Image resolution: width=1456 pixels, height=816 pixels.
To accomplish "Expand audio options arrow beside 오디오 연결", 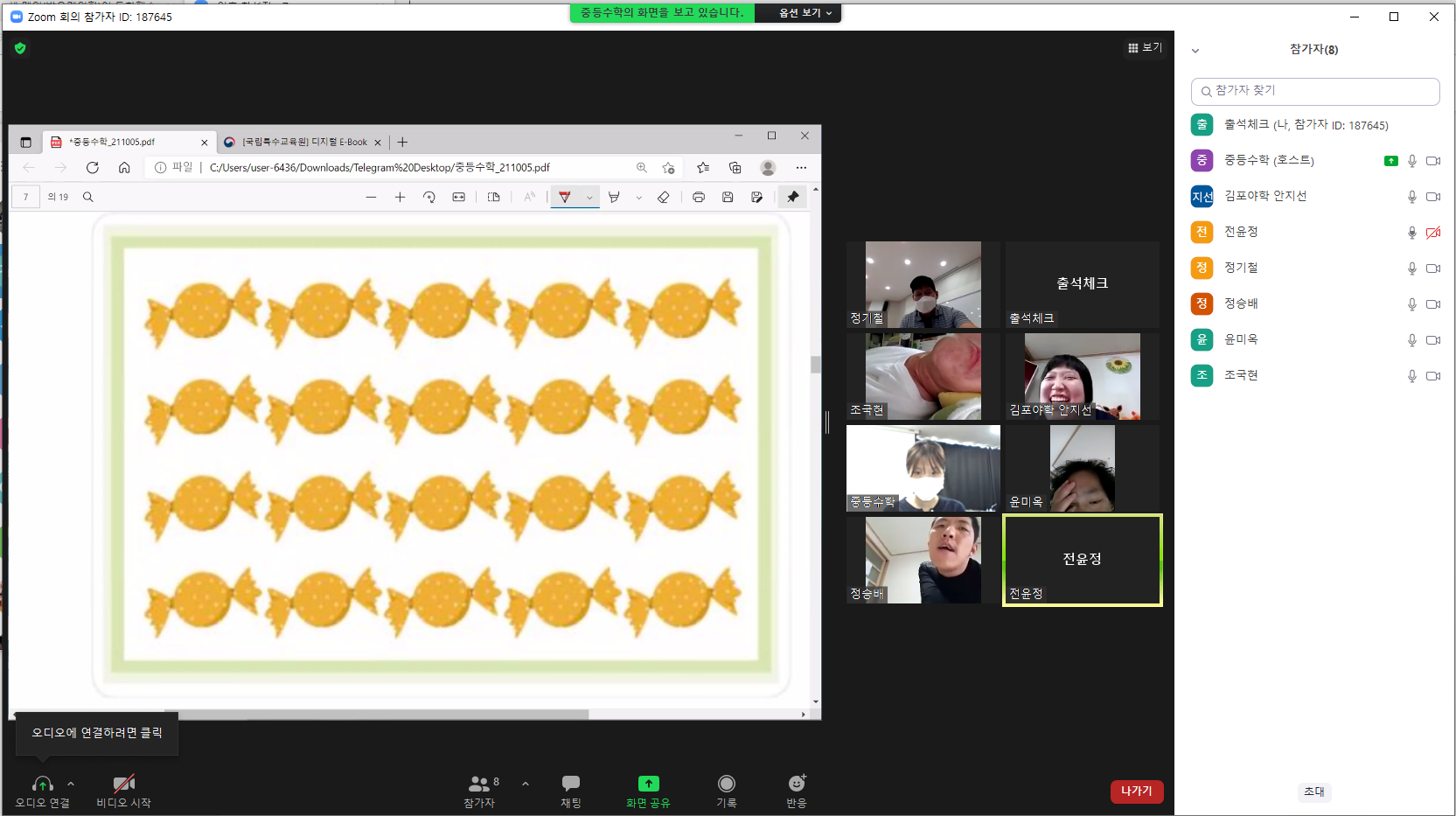I will 71,784.
